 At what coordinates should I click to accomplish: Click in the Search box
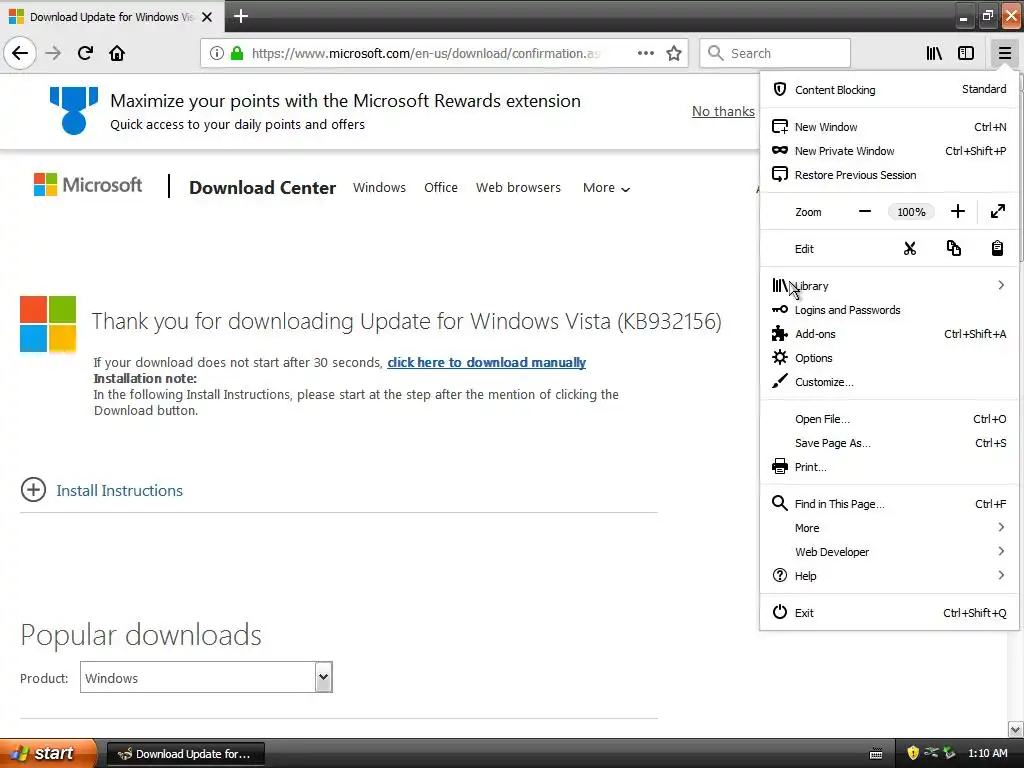pyautogui.click(x=775, y=53)
